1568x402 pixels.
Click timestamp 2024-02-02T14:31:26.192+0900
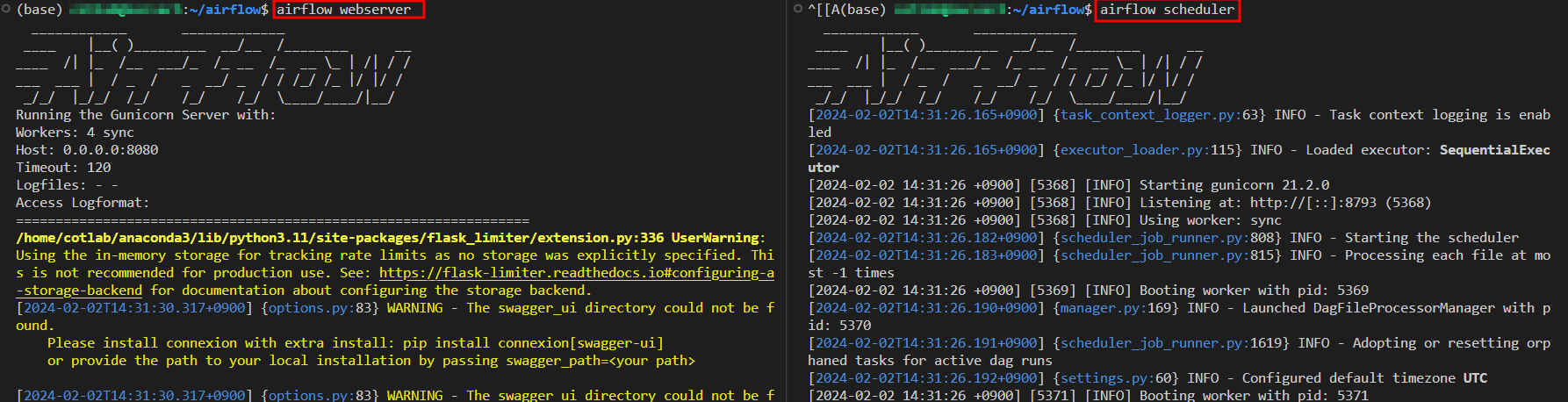coord(926,378)
